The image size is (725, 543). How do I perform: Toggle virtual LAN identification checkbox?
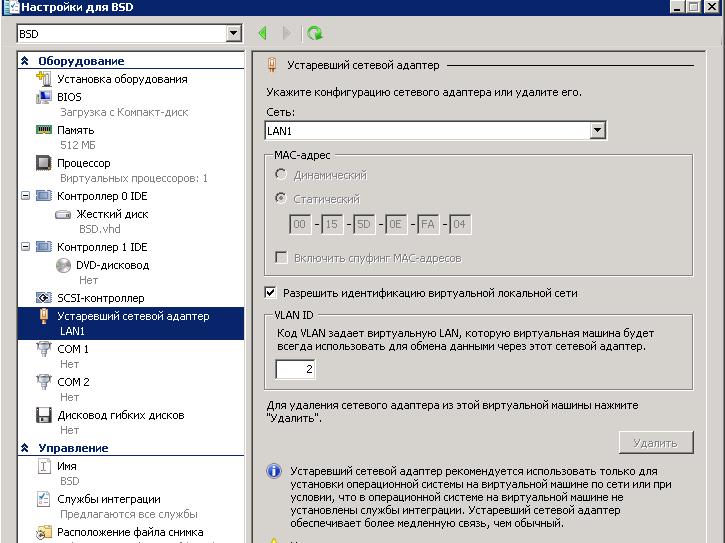tap(270, 293)
